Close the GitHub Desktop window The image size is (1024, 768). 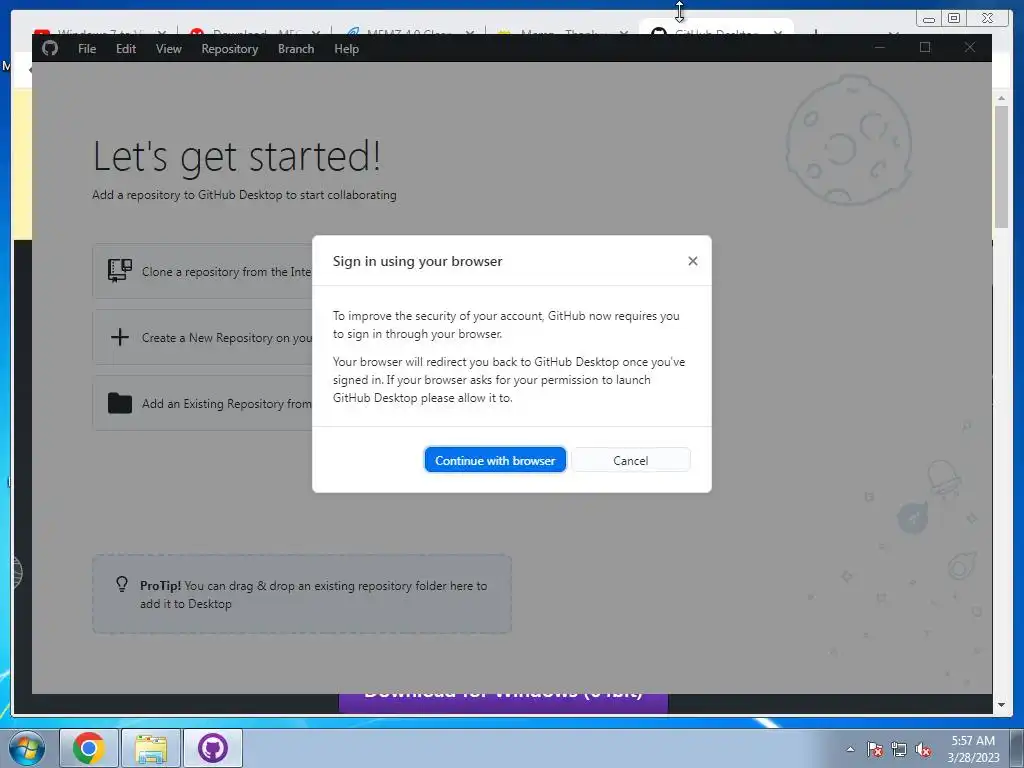click(x=970, y=47)
